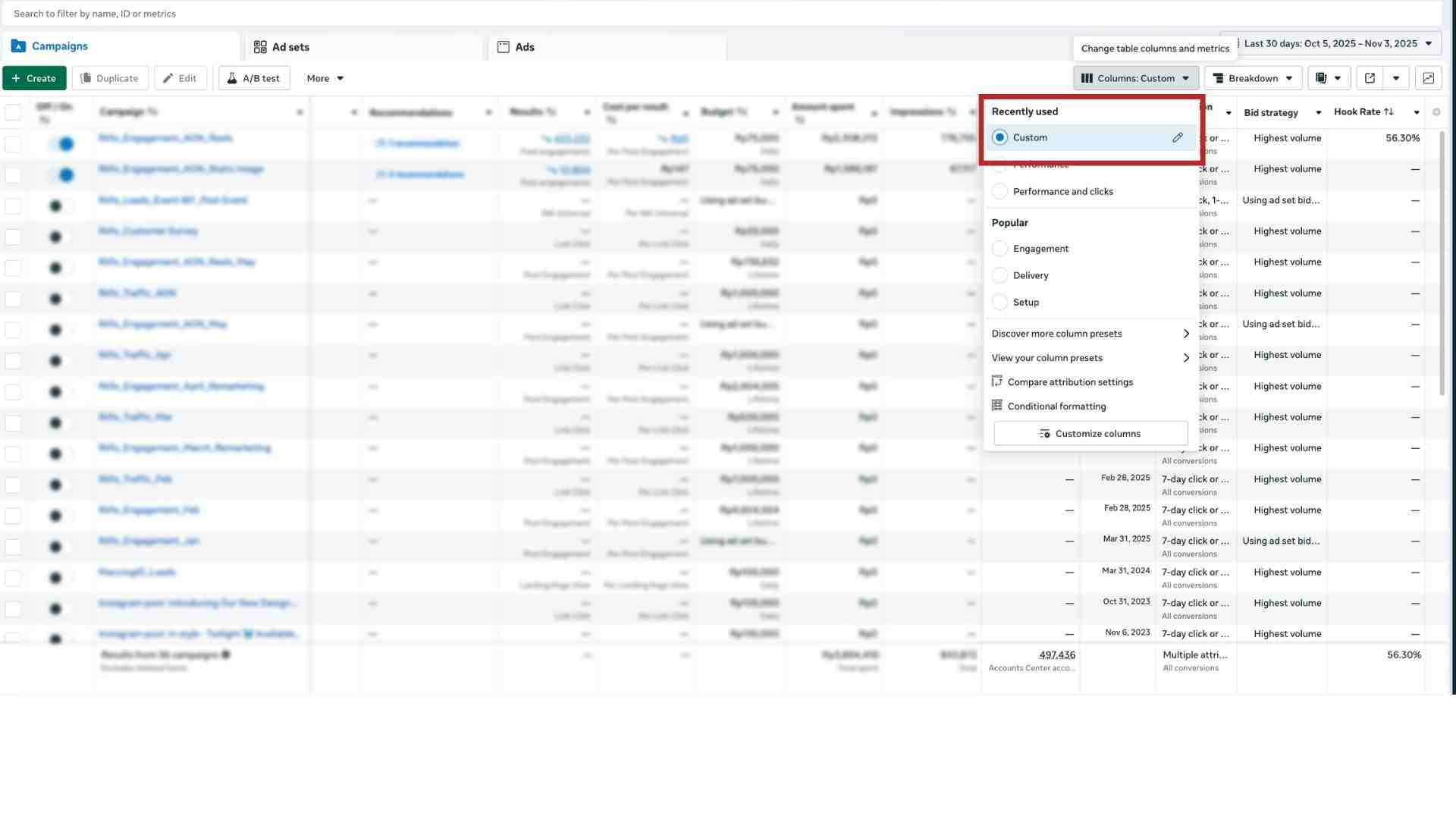Image resolution: width=1456 pixels, height=819 pixels.
Task: Open the charts view icon button
Action: click(1429, 78)
